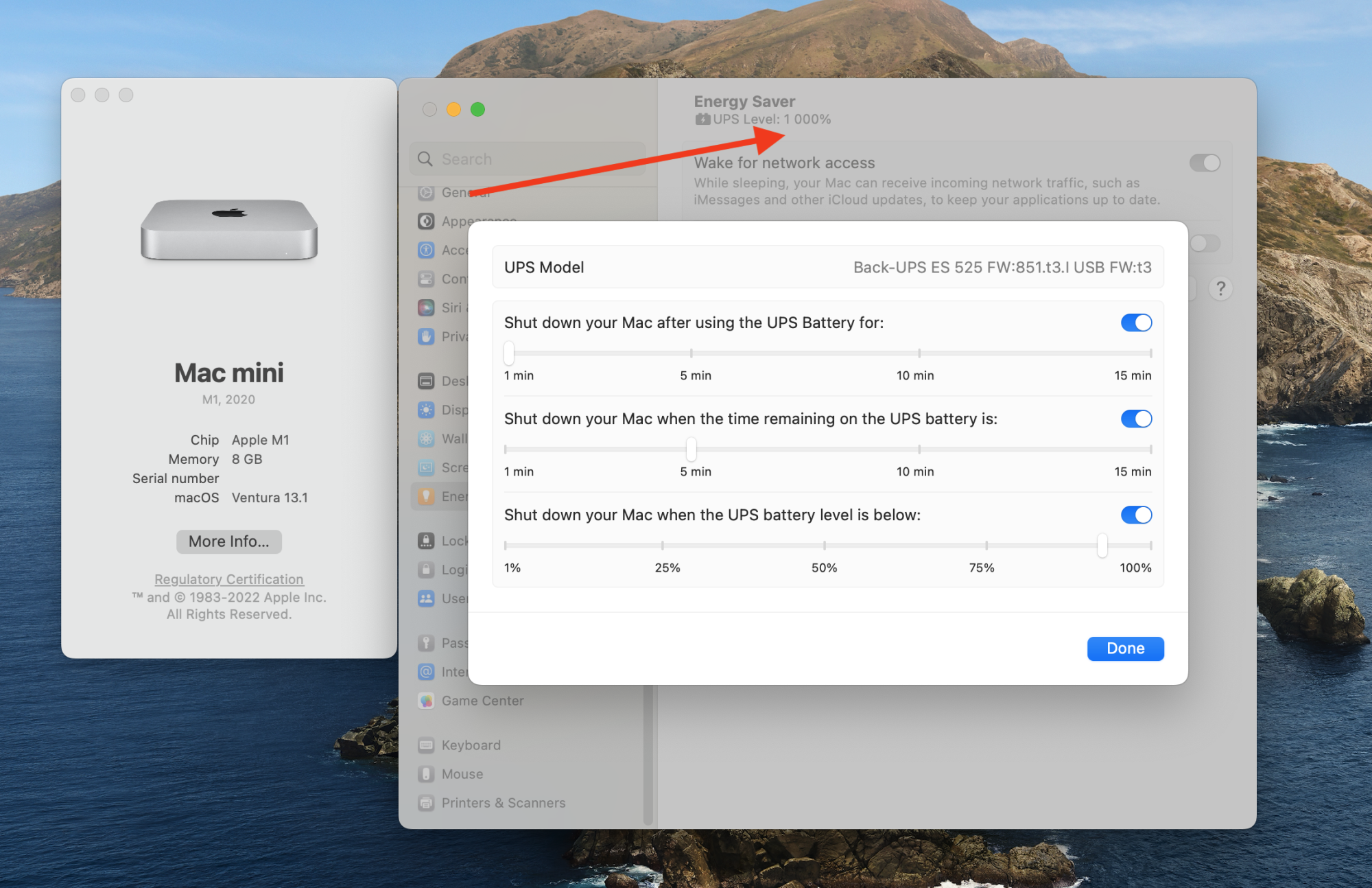Set the UPS battery usage time slider handle
The height and width of the screenshot is (888, 1372).
tap(509, 353)
